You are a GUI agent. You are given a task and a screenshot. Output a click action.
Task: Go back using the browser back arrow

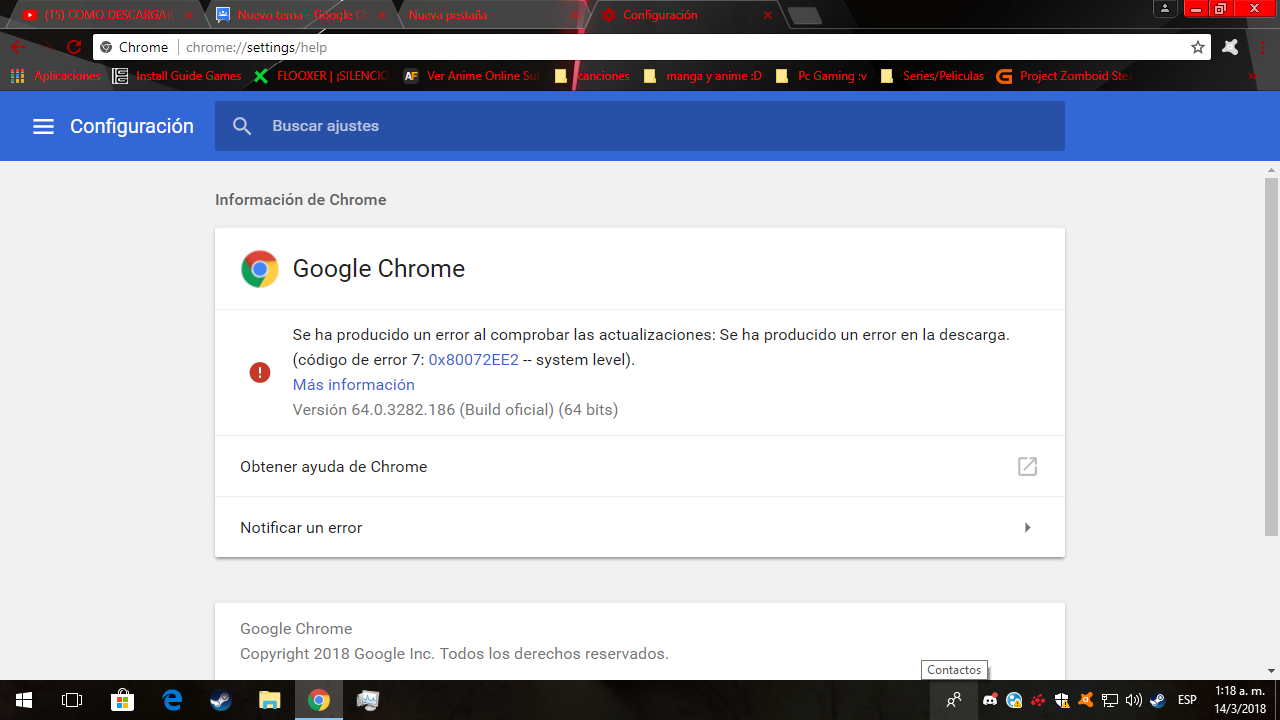pyautogui.click(x=18, y=47)
